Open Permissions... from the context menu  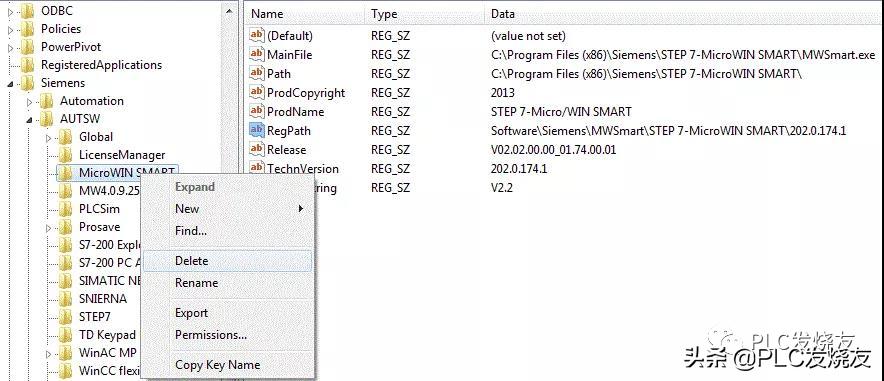[227, 335]
